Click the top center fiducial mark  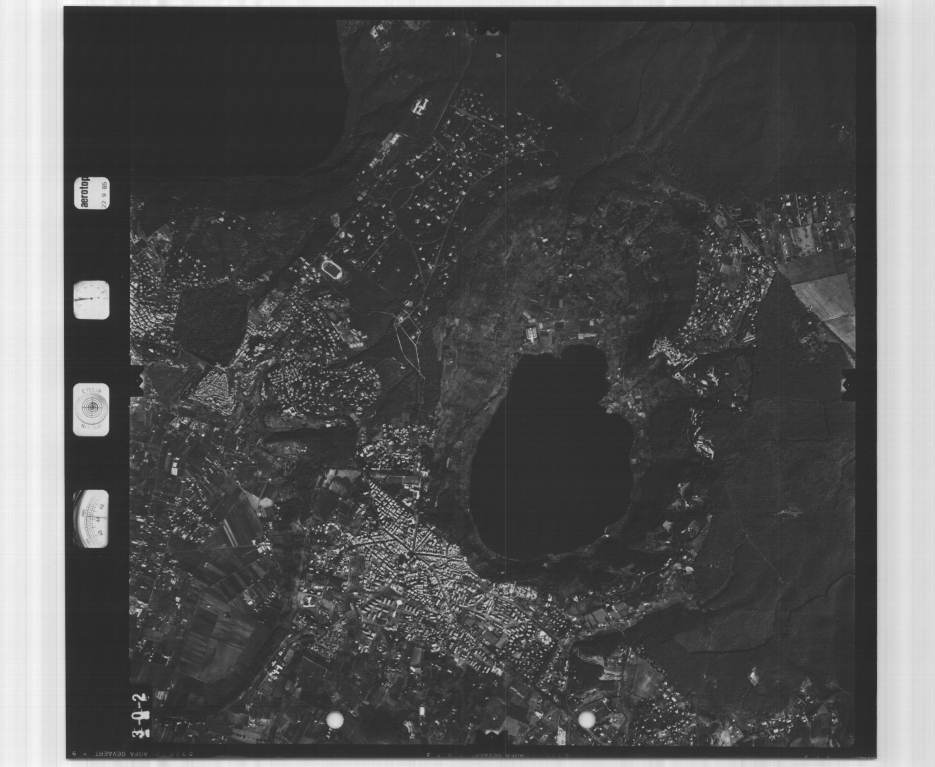[491, 29]
